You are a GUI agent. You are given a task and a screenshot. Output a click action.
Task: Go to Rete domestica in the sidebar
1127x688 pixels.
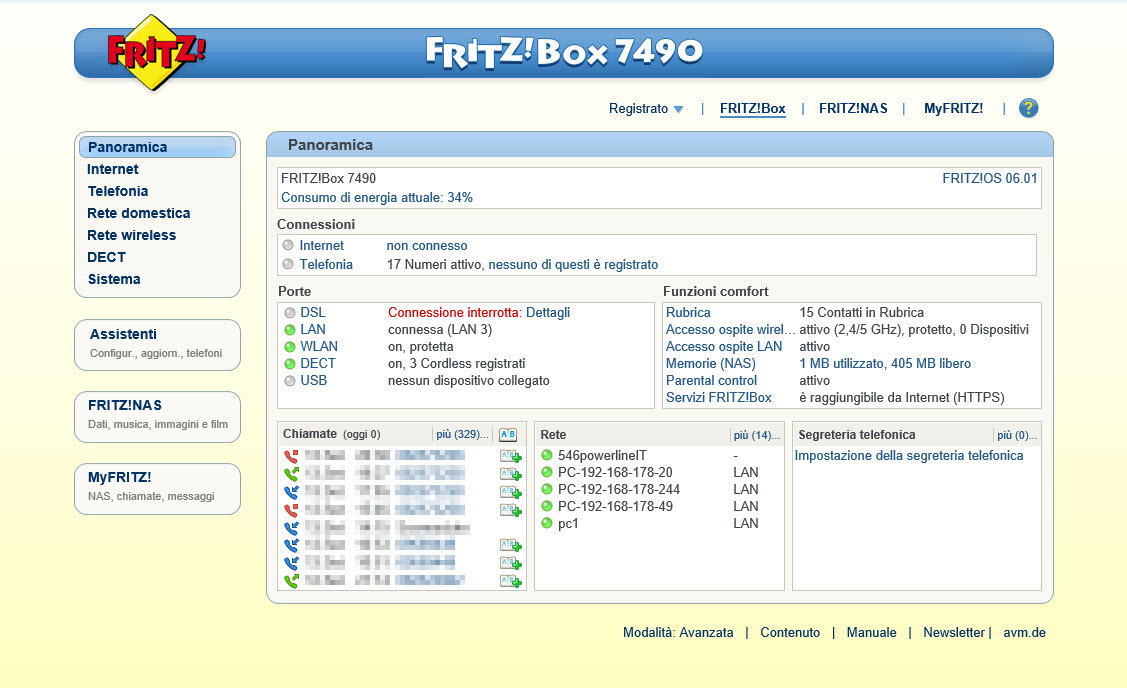(139, 214)
